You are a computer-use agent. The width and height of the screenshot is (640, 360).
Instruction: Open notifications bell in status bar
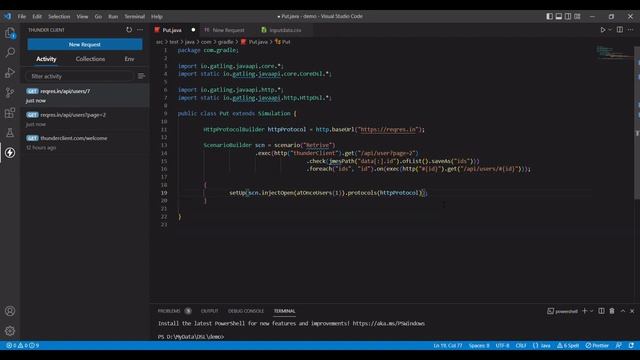click(631, 345)
